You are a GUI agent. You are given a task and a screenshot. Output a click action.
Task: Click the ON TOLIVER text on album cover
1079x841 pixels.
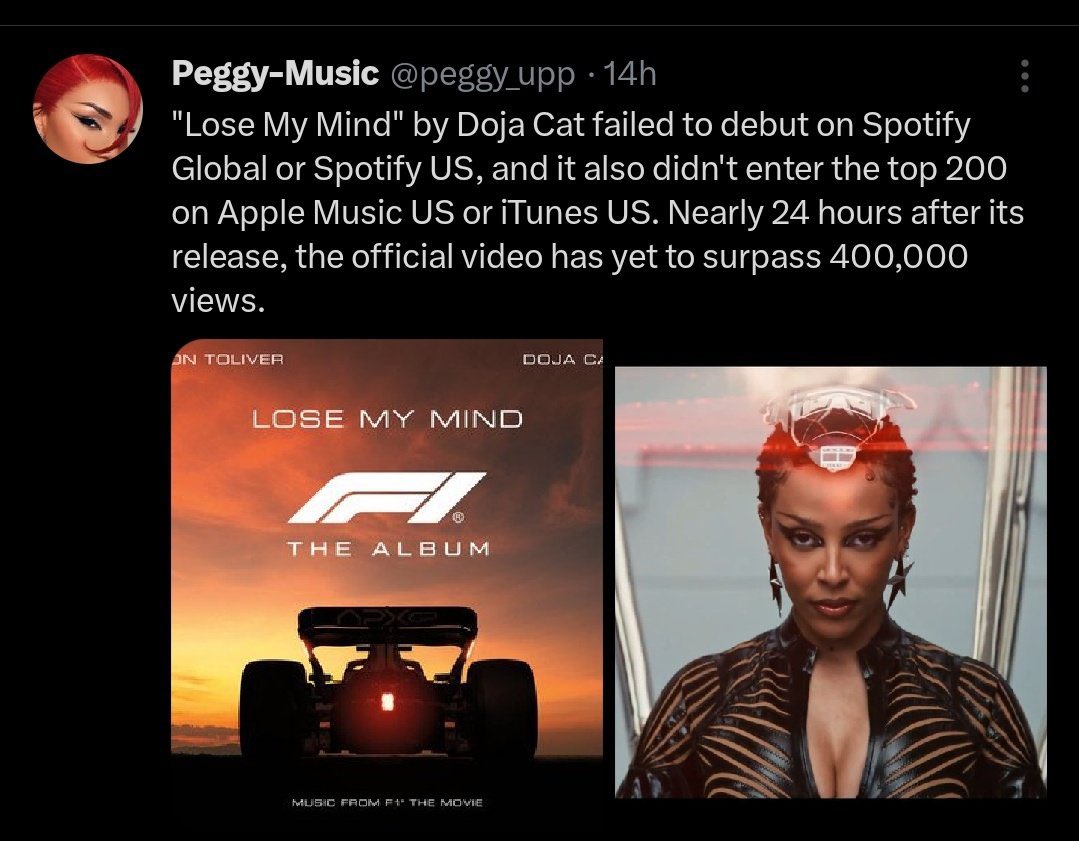point(227,359)
